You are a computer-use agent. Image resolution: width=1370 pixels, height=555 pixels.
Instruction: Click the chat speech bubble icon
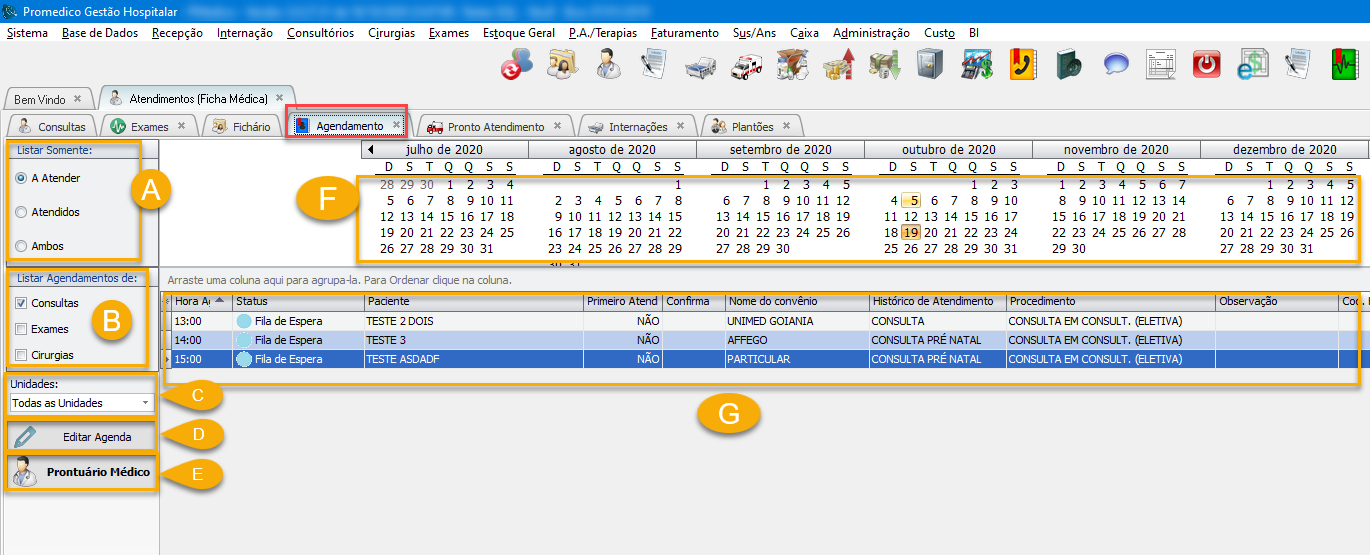[x=1115, y=65]
